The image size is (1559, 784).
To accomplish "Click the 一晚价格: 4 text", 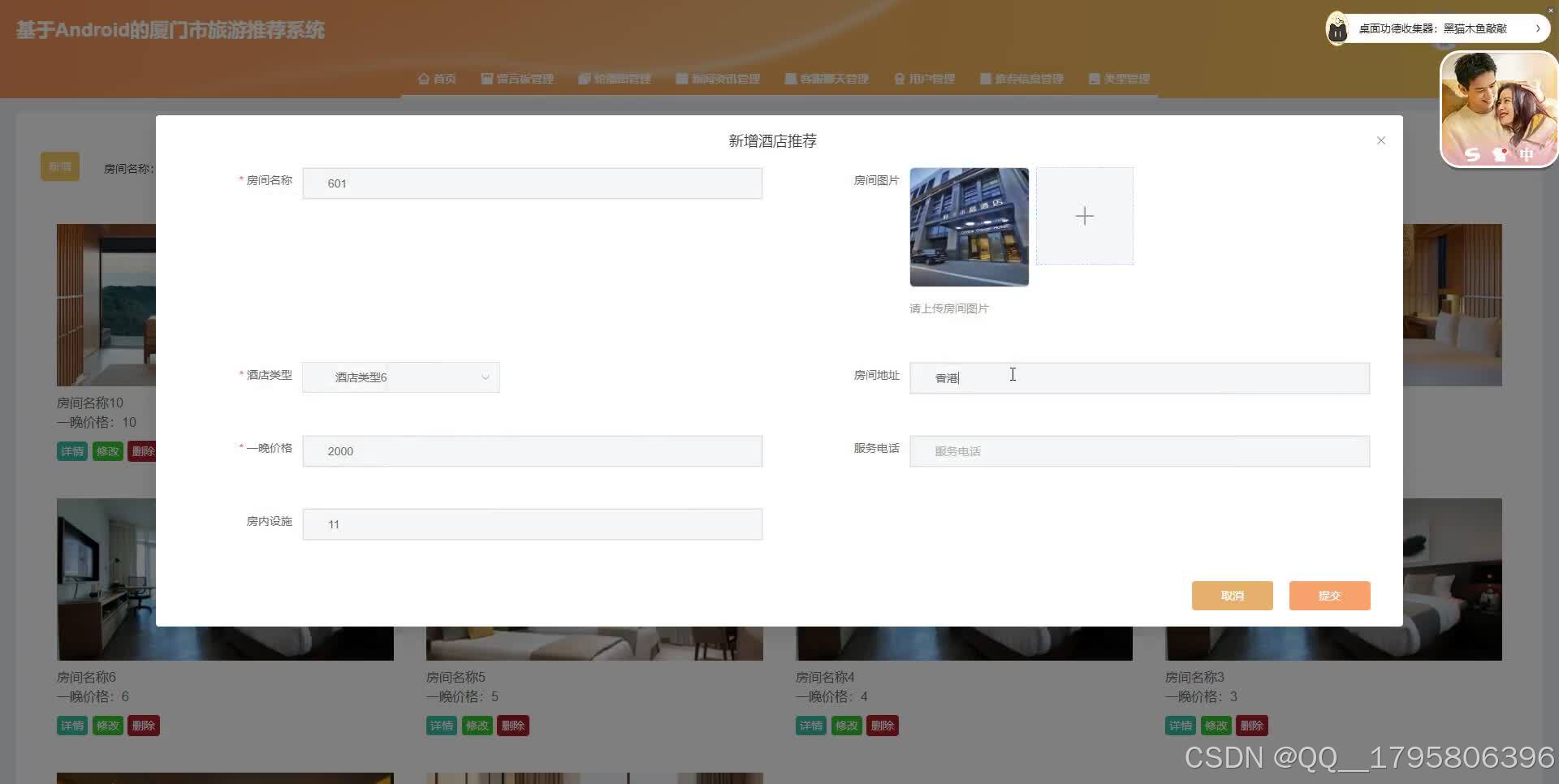I will [x=831, y=696].
